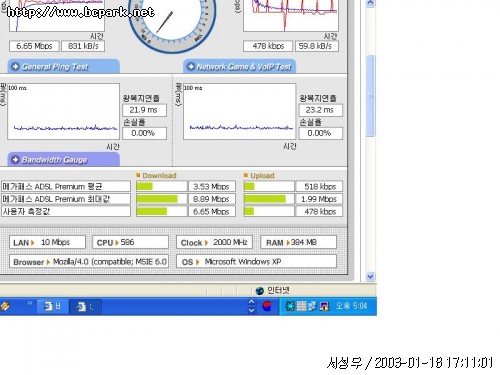500x375 pixels.
Task: Click the second ADSL Premium row label
Action: click(x=66, y=199)
